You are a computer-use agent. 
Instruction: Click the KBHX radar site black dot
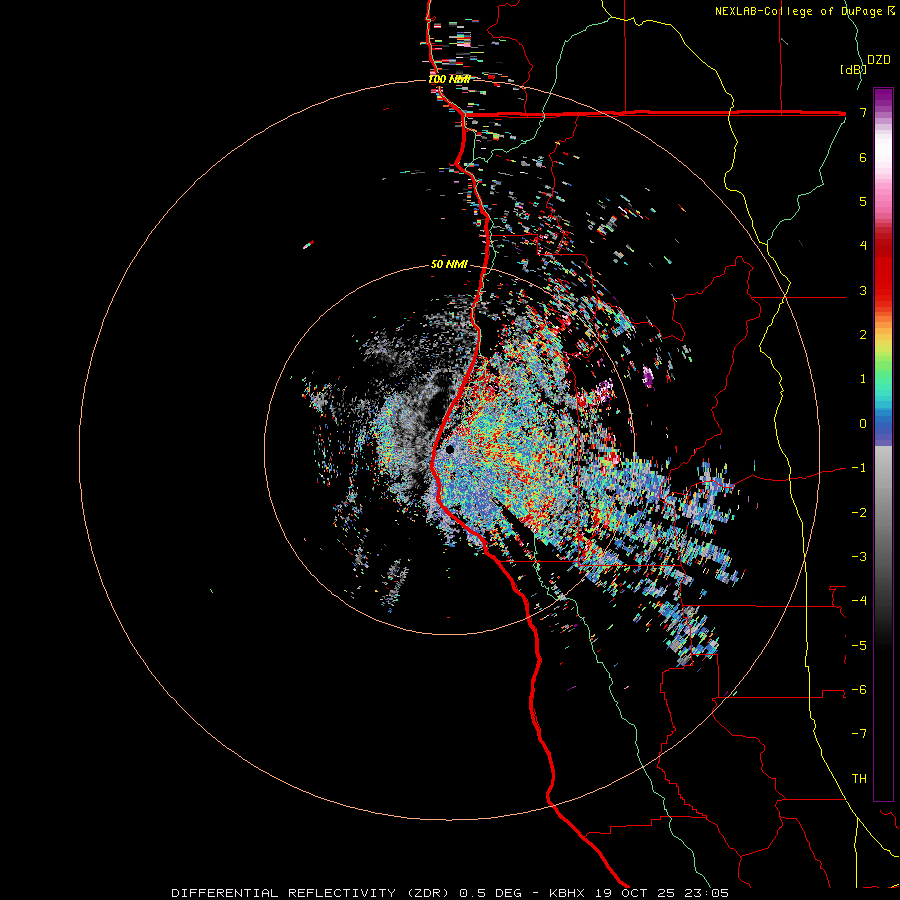[x=449, y=449]
